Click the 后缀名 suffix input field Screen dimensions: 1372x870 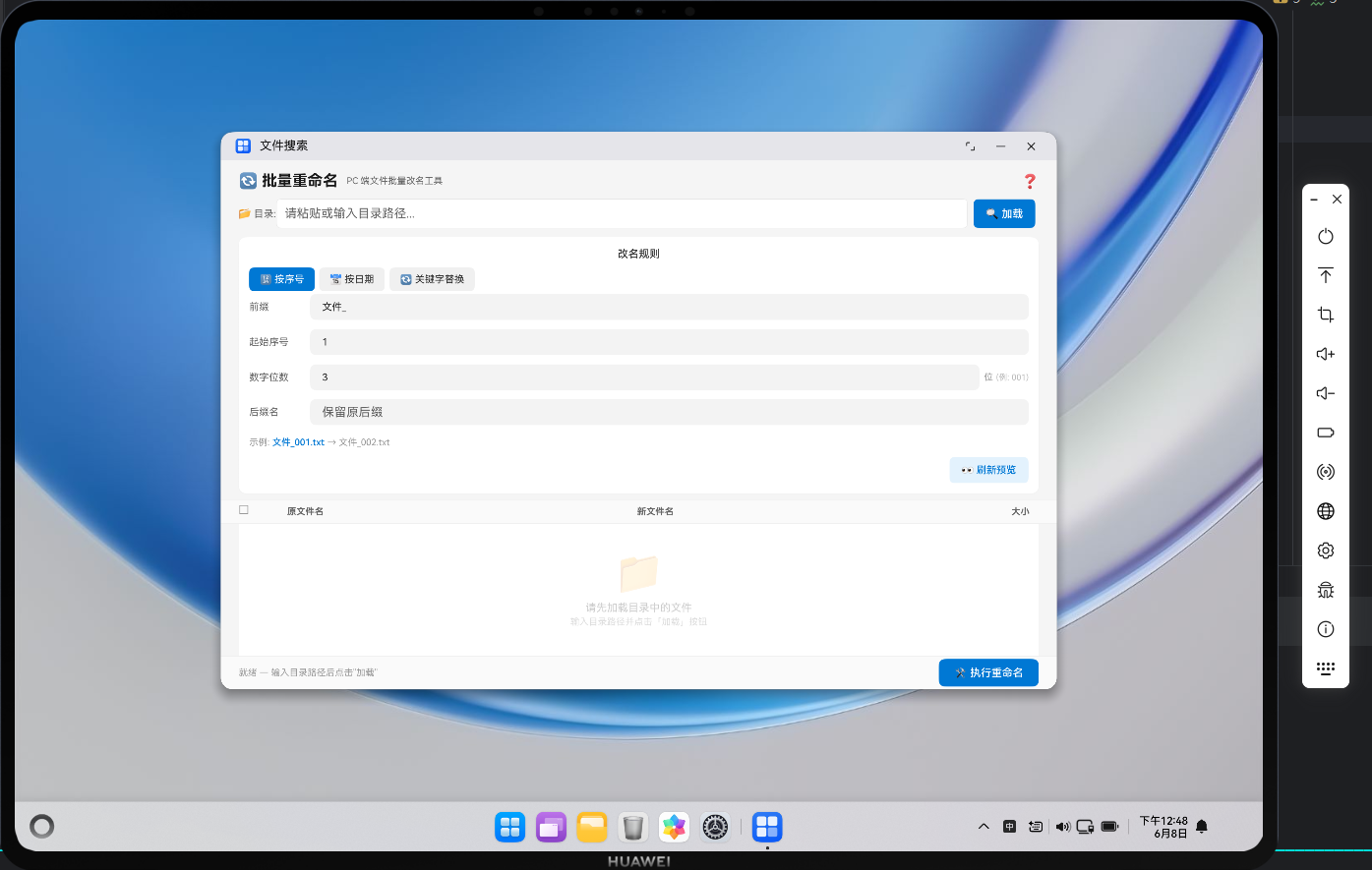(x=669, y=412)
